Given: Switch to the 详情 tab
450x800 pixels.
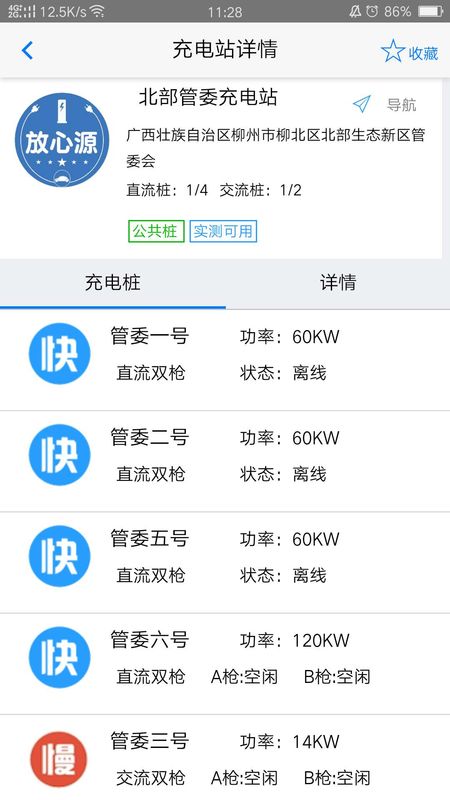Looking at the screenshot, I should pyautogui.click(x=338, y=283).
